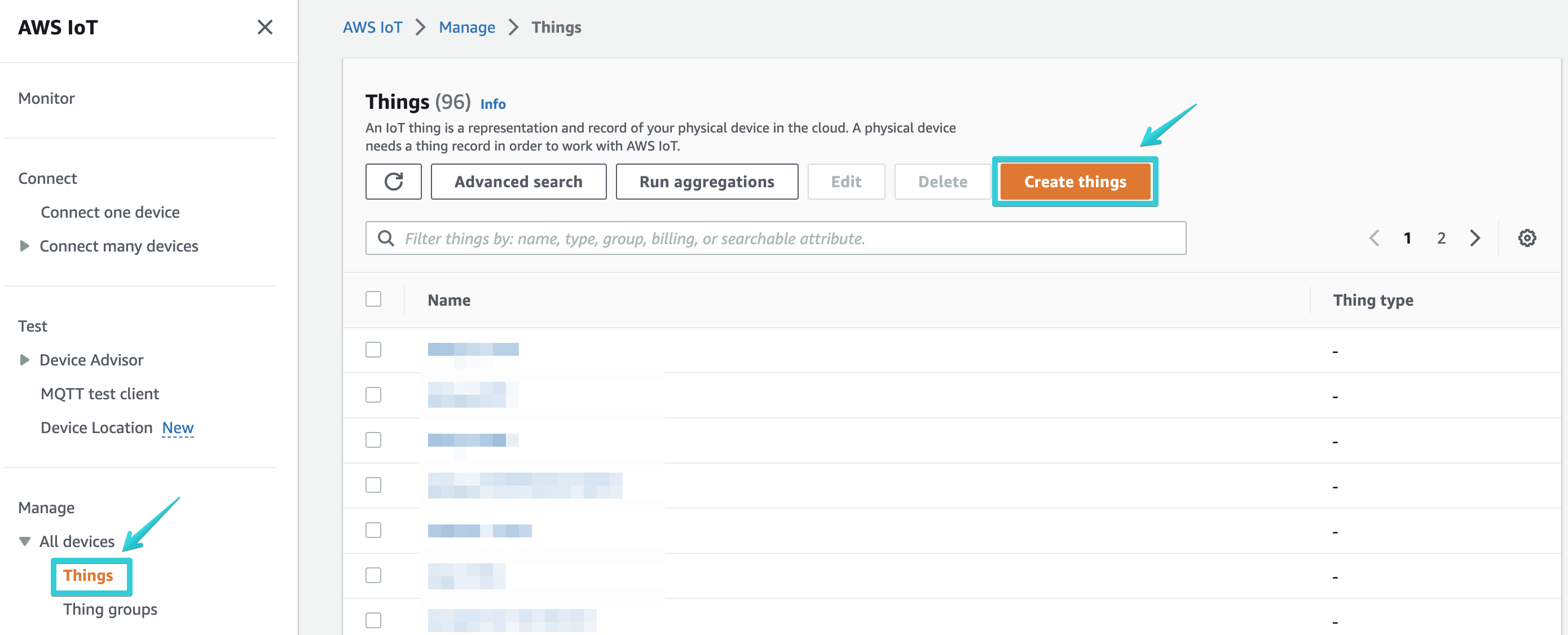Screen dimensions: 1568x635
Task: Click the magnifying glass in the filter bar
Action: point(386,238)
